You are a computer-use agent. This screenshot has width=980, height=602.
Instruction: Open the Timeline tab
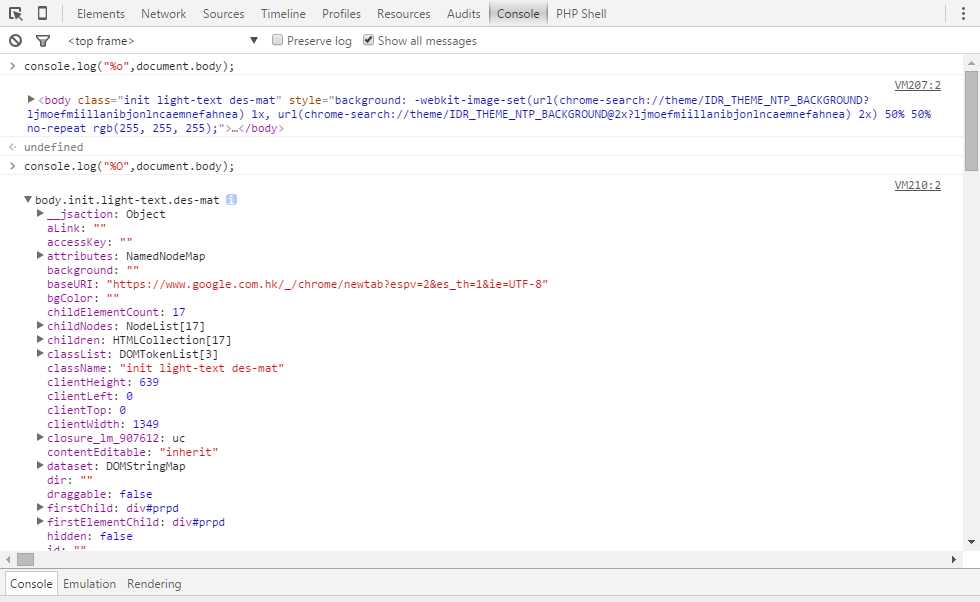point(283,14)
